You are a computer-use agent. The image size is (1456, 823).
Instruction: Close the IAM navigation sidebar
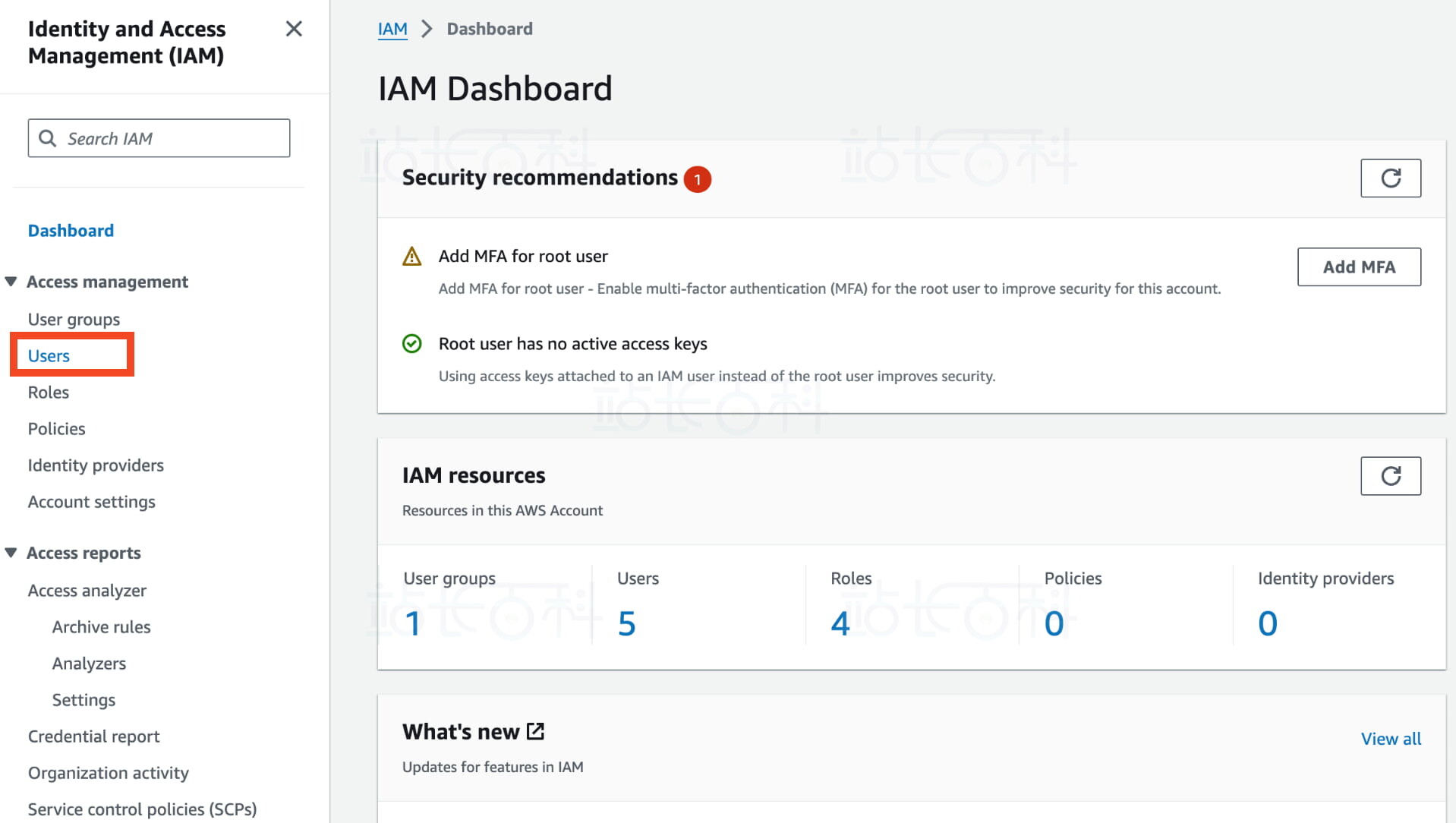click(293, 29)
